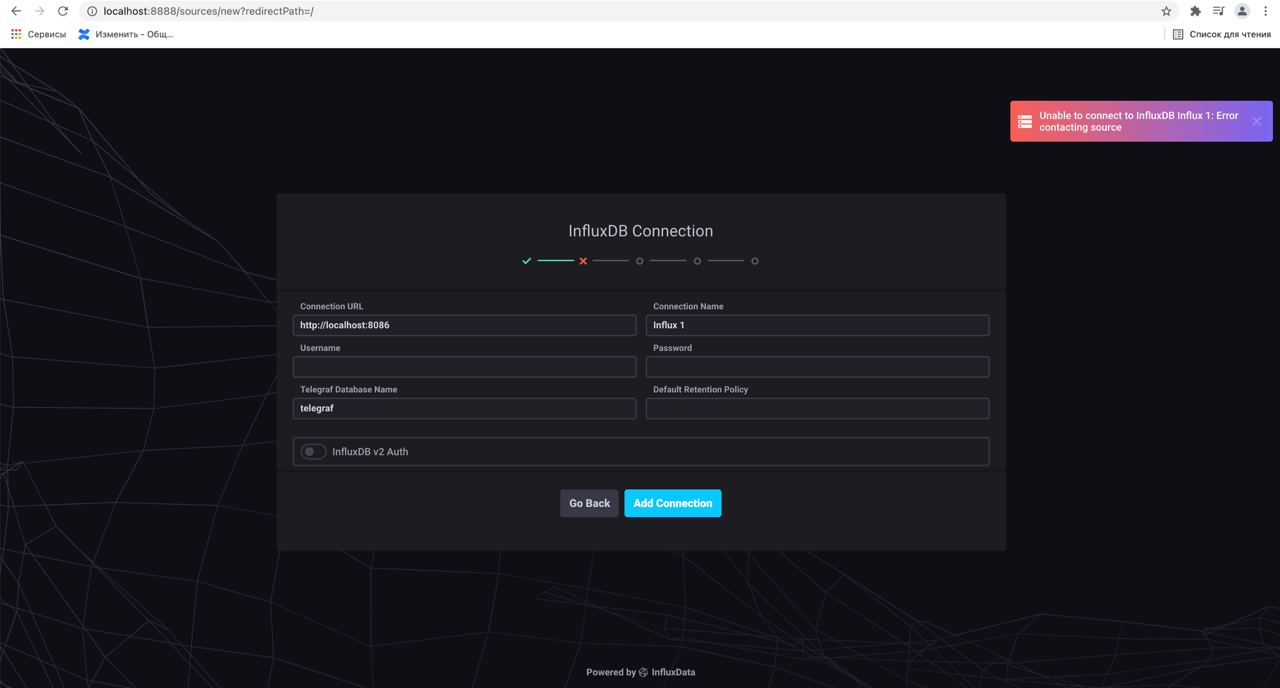Viewport: 1280px width, 688px height.
Task: Click the server icon in error notification
Action: (x=1025, y=121)
